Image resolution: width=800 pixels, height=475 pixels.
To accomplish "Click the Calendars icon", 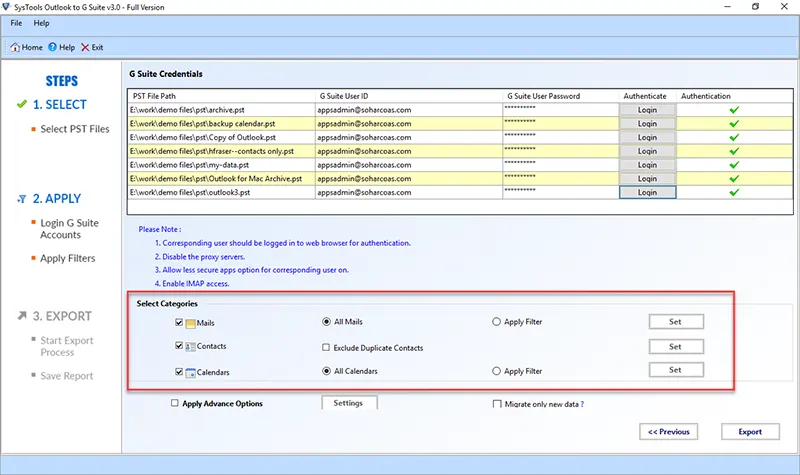I will click(190, 372).
